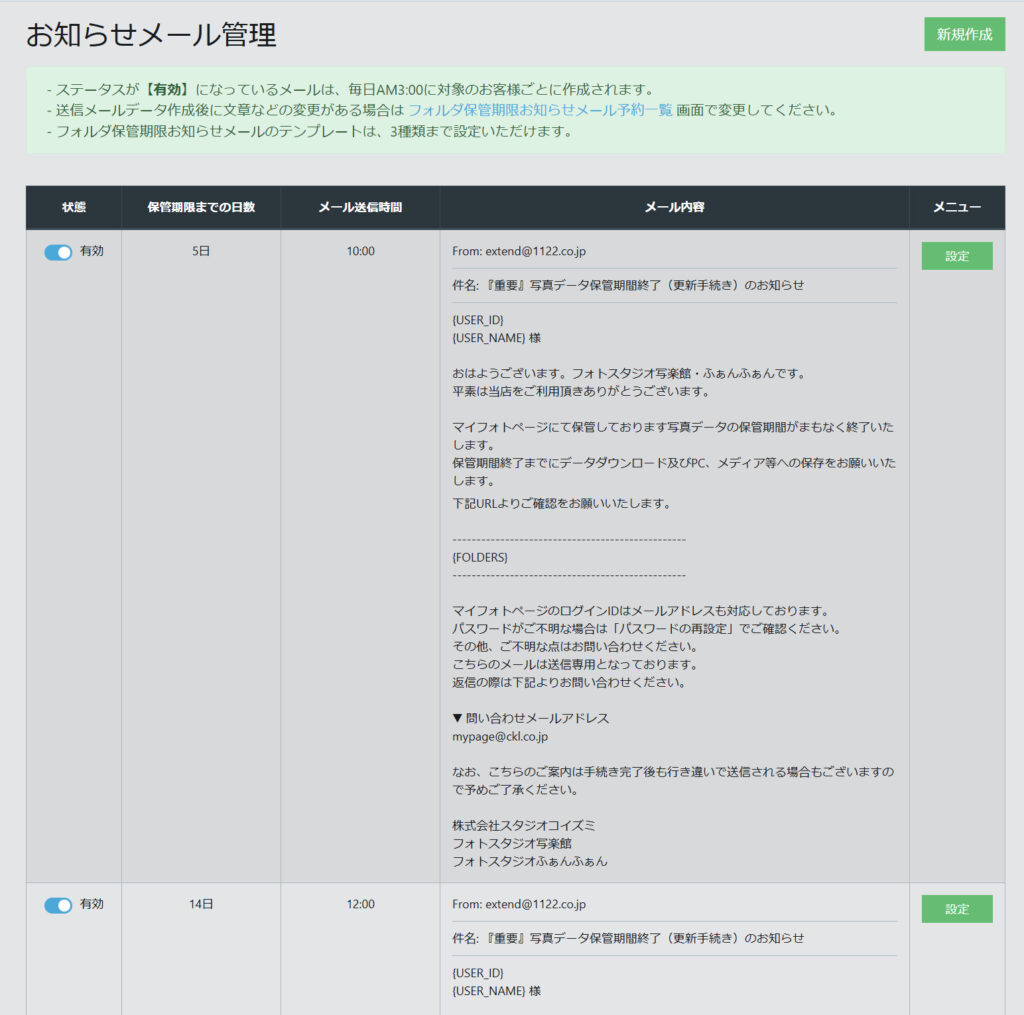This screenshot has height=1015, width=1024.
Task: Select the 14日 days-until-expiry cell
Action: [201, 904]
